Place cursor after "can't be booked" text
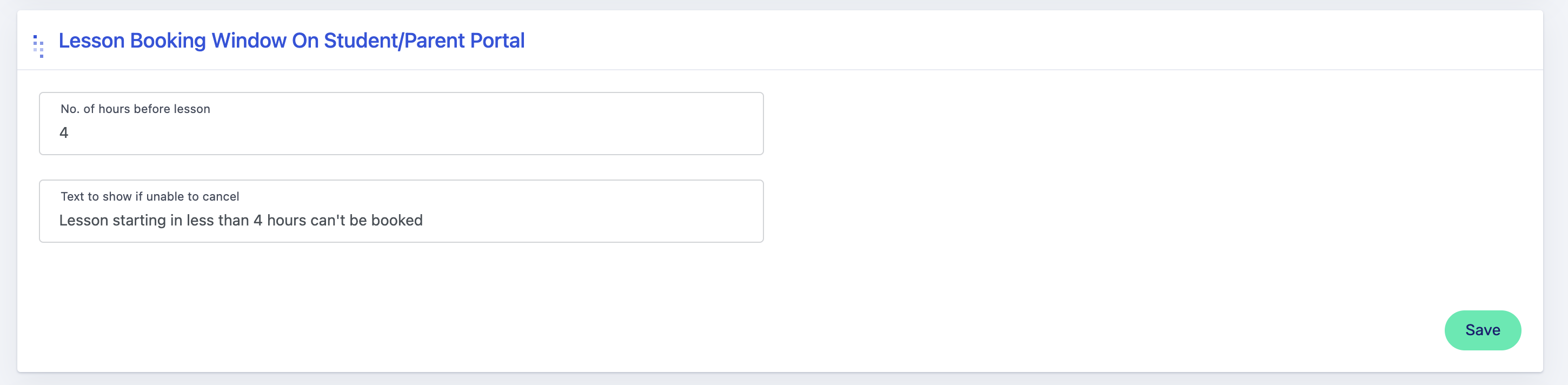Viewport: 1568px width, 385px height. [424, 221]
